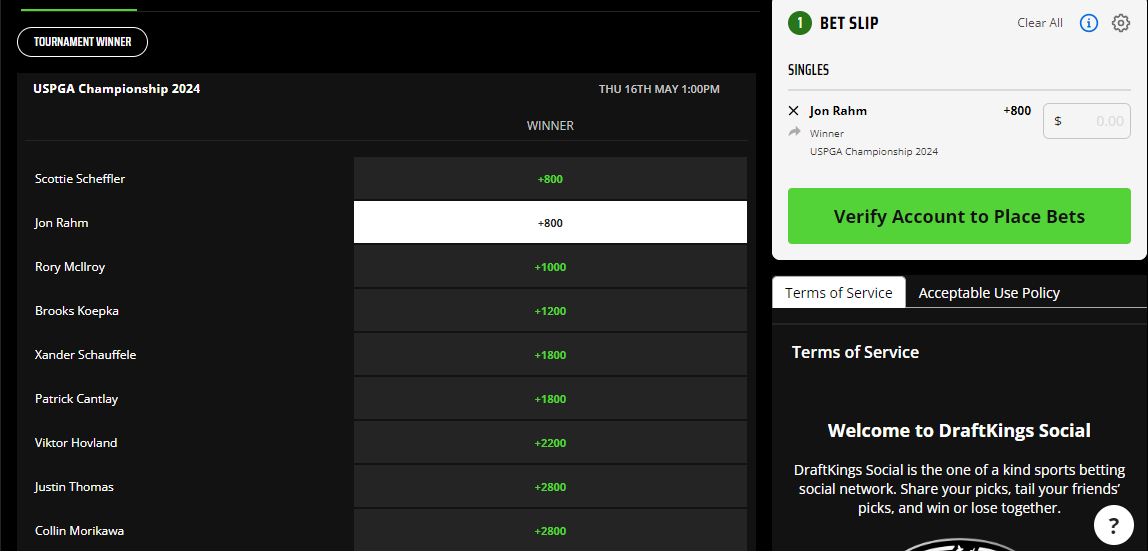
Task: Click the WINNER column header
Action: (x=550, y=126)
